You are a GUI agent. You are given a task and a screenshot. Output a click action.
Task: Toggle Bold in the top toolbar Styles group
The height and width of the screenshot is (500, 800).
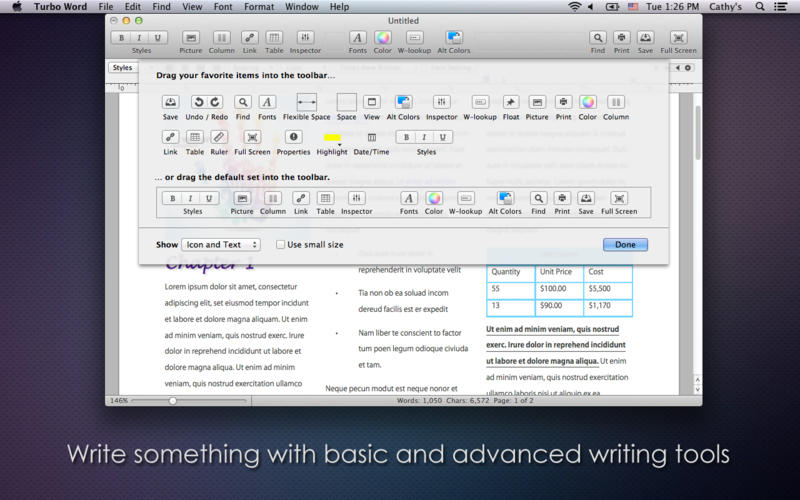(x=122, y=38)
